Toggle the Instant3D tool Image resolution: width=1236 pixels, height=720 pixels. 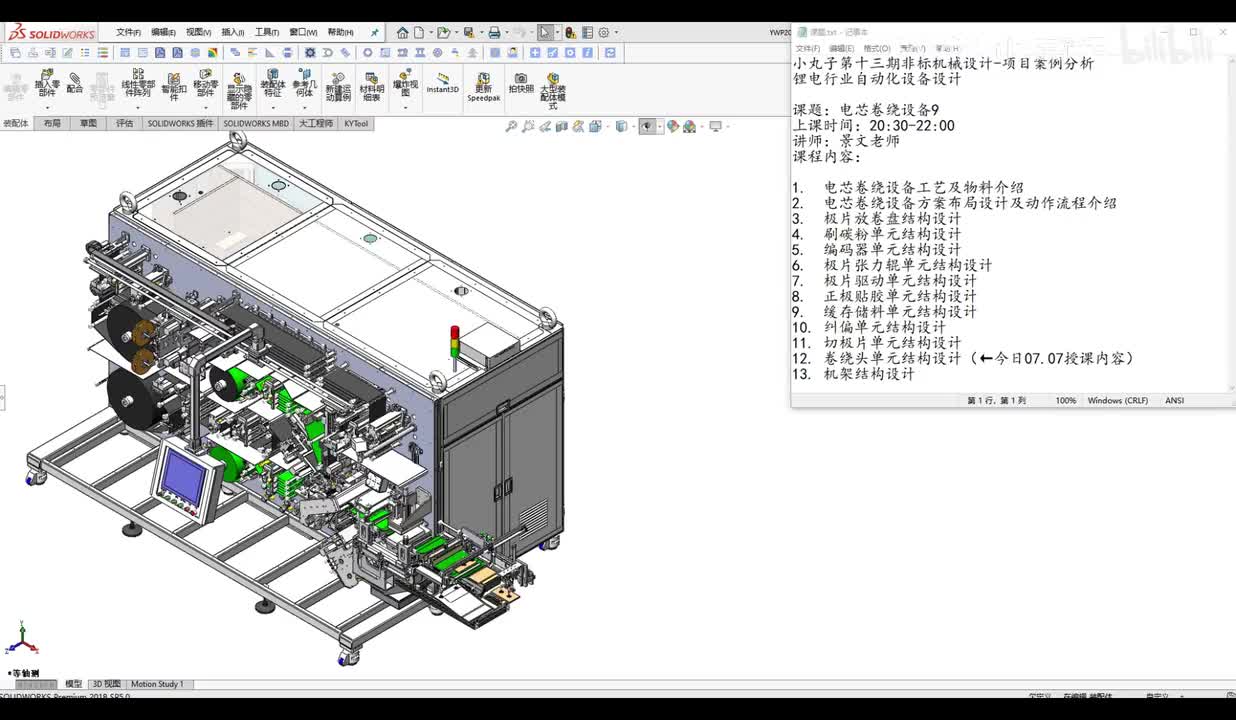[443, 83]
